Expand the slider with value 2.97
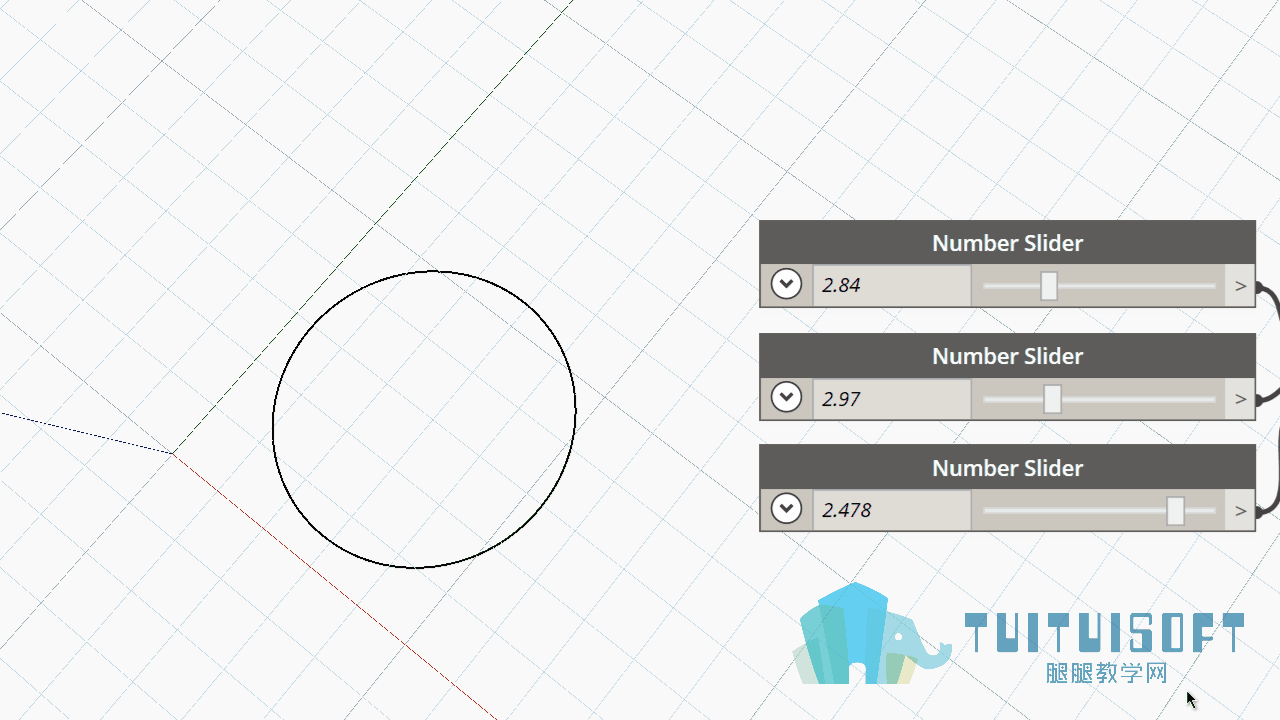 (x=787, y=398)
